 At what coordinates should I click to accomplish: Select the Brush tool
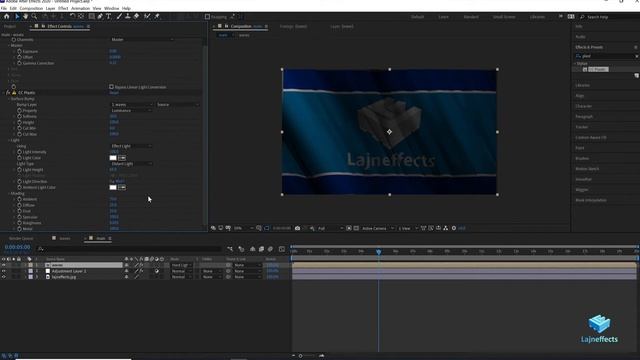click(x=119, y=16)
